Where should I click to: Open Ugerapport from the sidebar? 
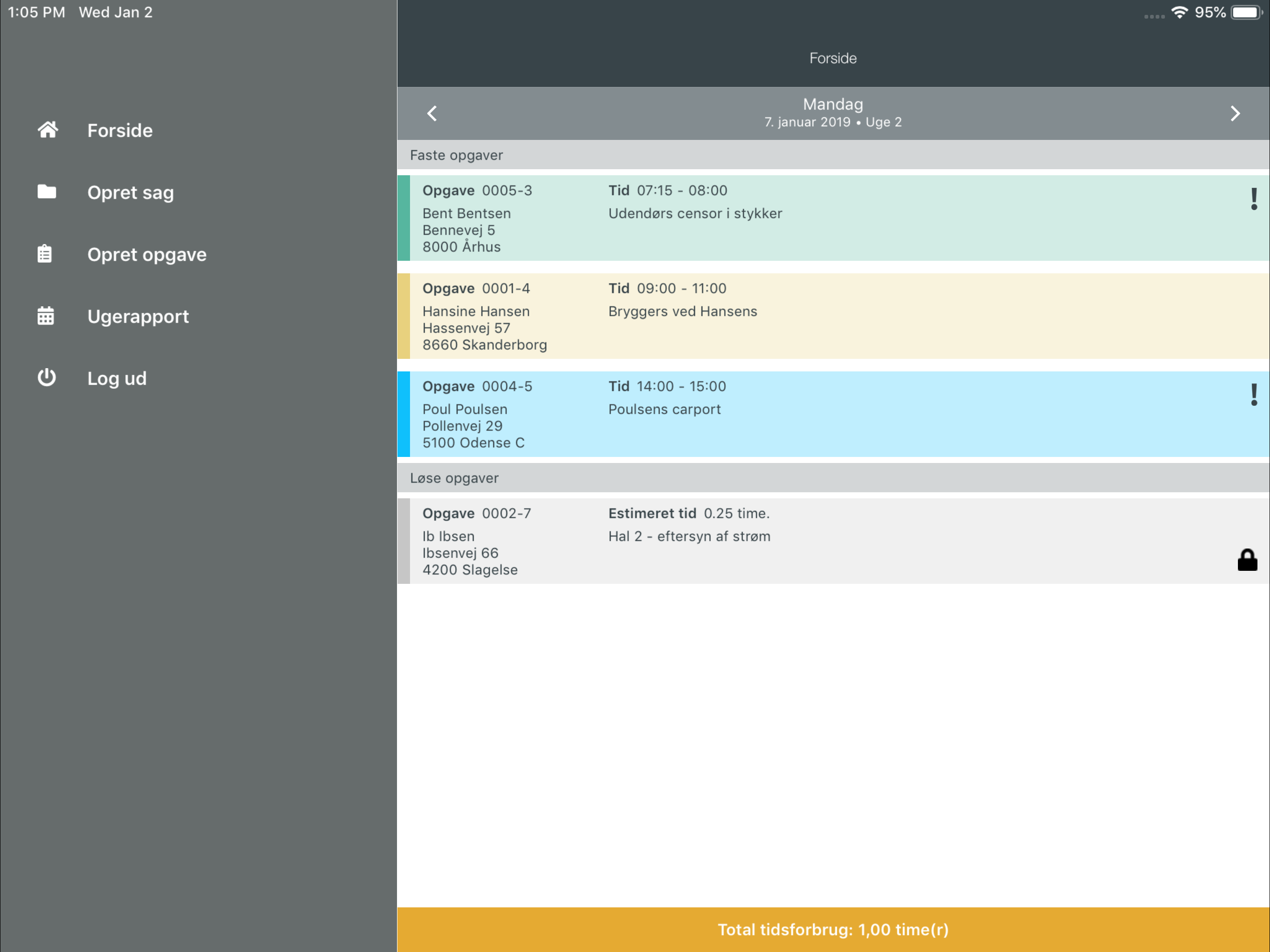(x=138, y=317)
